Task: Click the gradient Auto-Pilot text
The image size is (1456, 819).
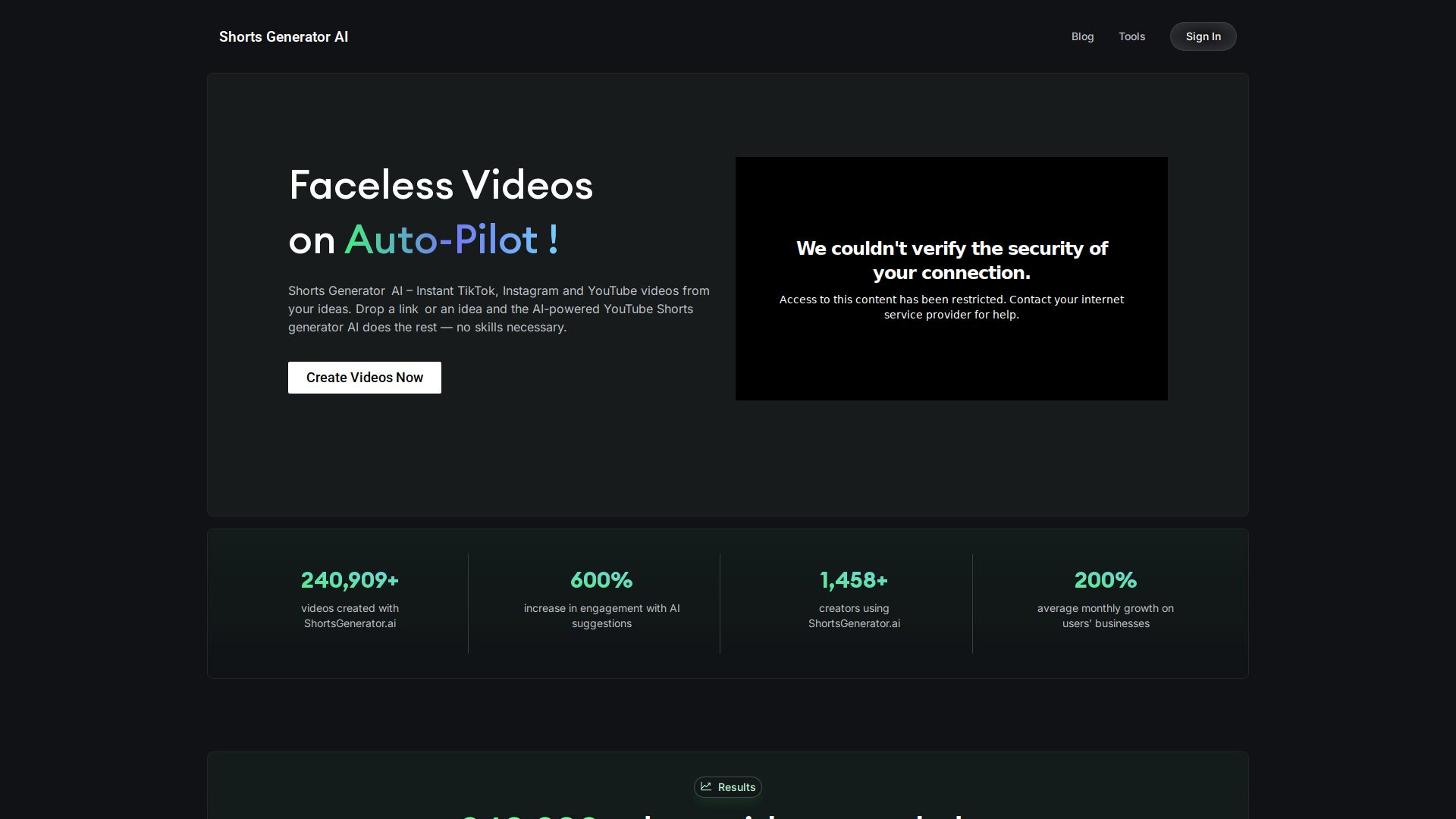Action: (452, 240)
